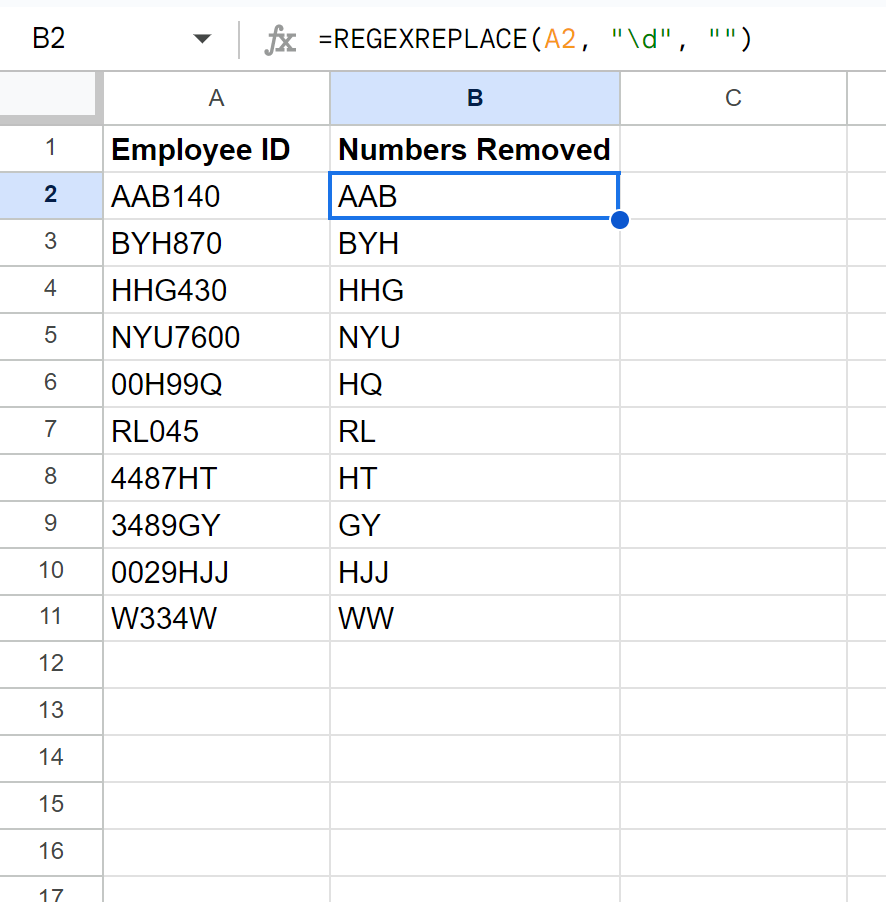Select row 11 header
886x902 pixels.
51,618
